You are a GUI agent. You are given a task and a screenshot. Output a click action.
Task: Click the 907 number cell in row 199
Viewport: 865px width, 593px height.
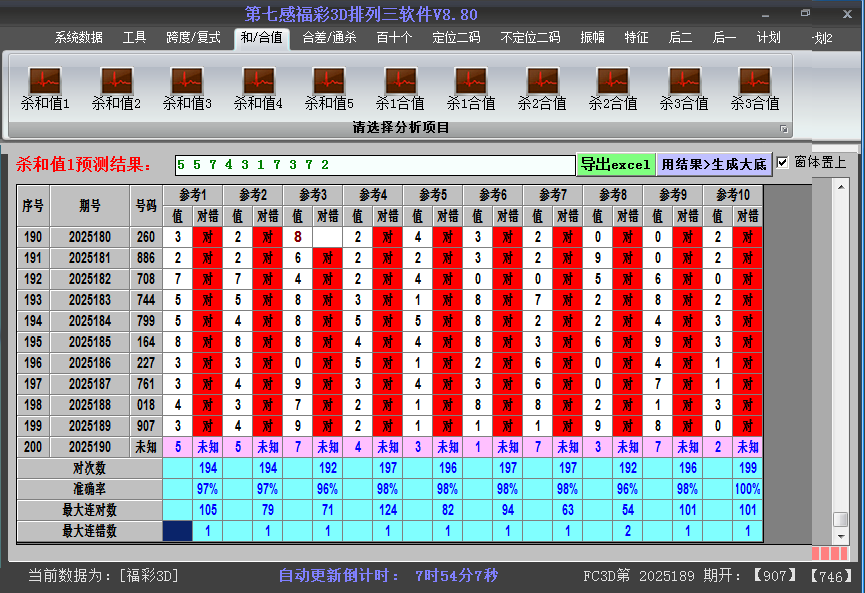[146, 426]
